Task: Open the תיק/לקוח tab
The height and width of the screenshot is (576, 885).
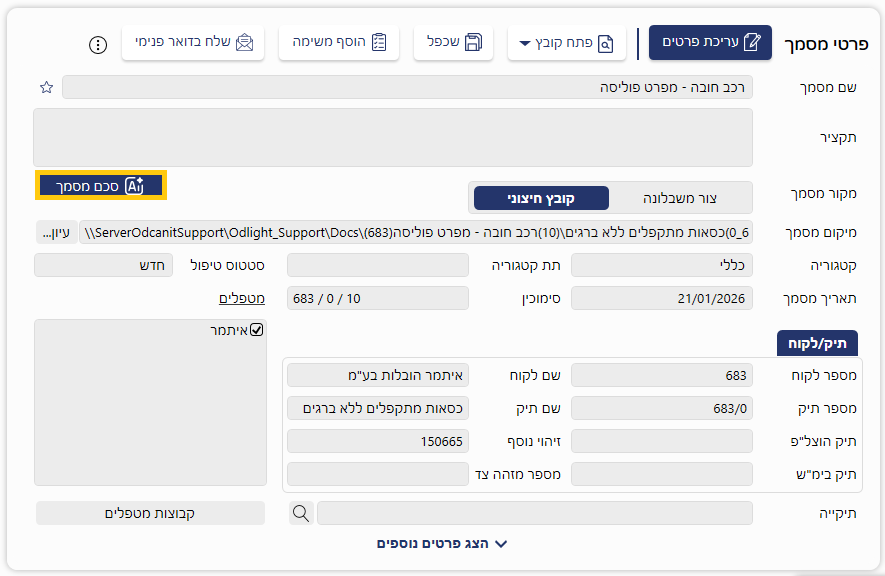Action: [817, 344]
